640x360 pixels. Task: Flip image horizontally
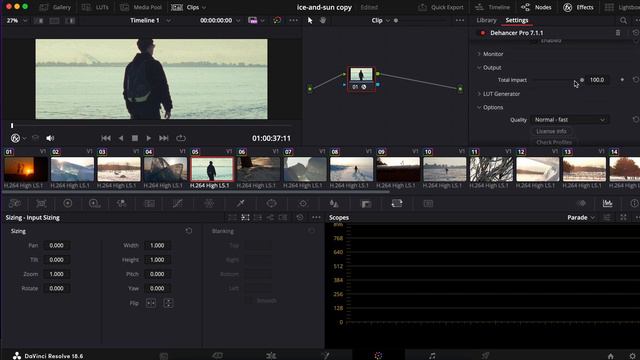tap(151, 303)
